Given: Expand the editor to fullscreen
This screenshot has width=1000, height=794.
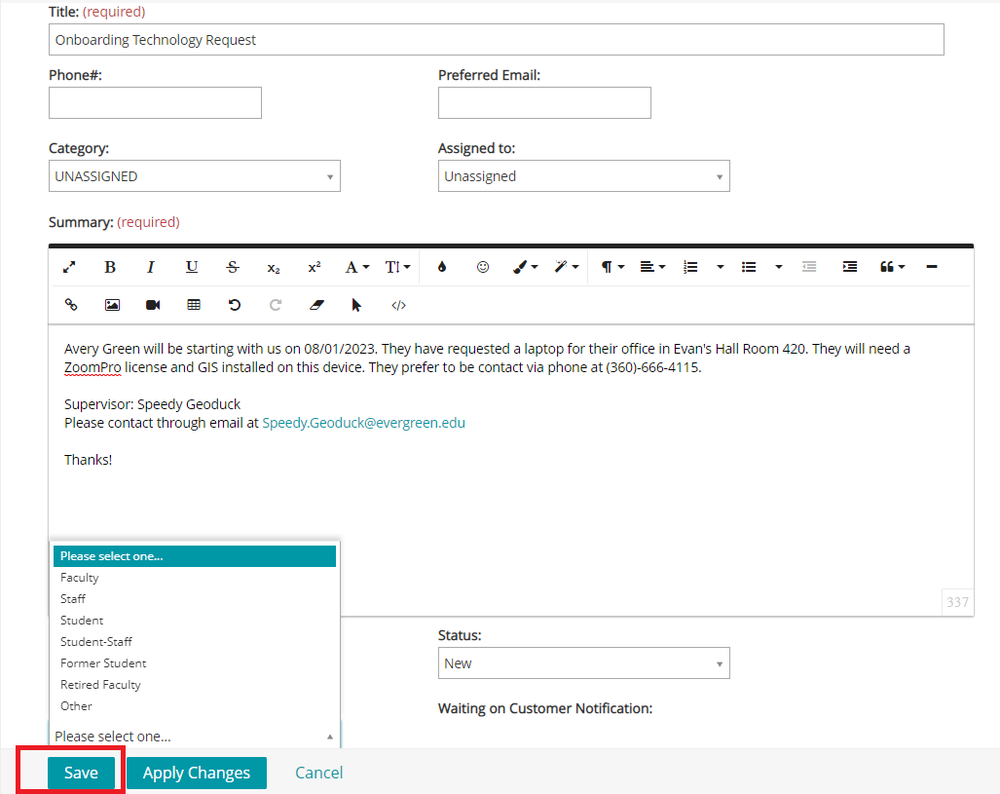Looking at the screenshot, I should pos(69,267).
